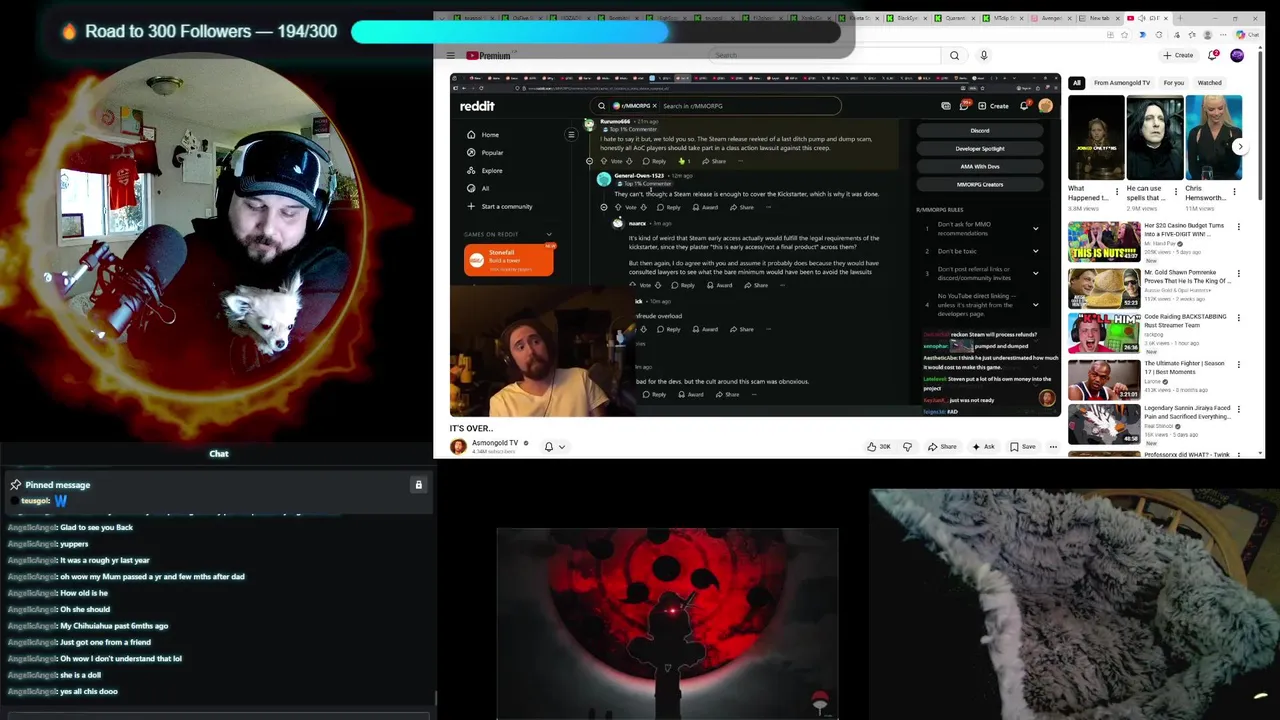Open the Ask button under the video
Viewport: 1280px width, 720px height.
click(984, 447)
